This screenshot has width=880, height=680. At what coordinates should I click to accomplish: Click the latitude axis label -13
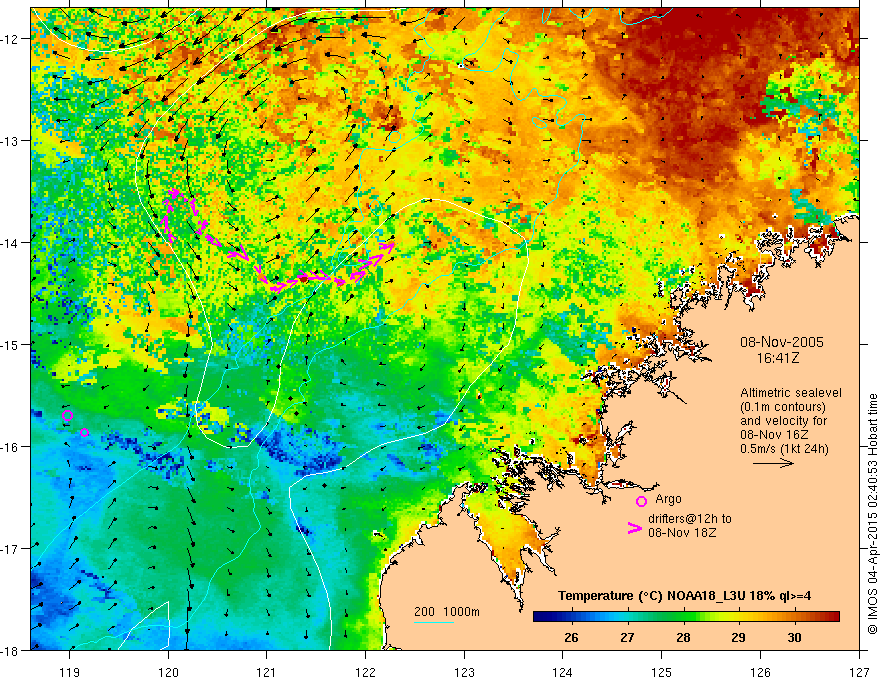(10, 141)
